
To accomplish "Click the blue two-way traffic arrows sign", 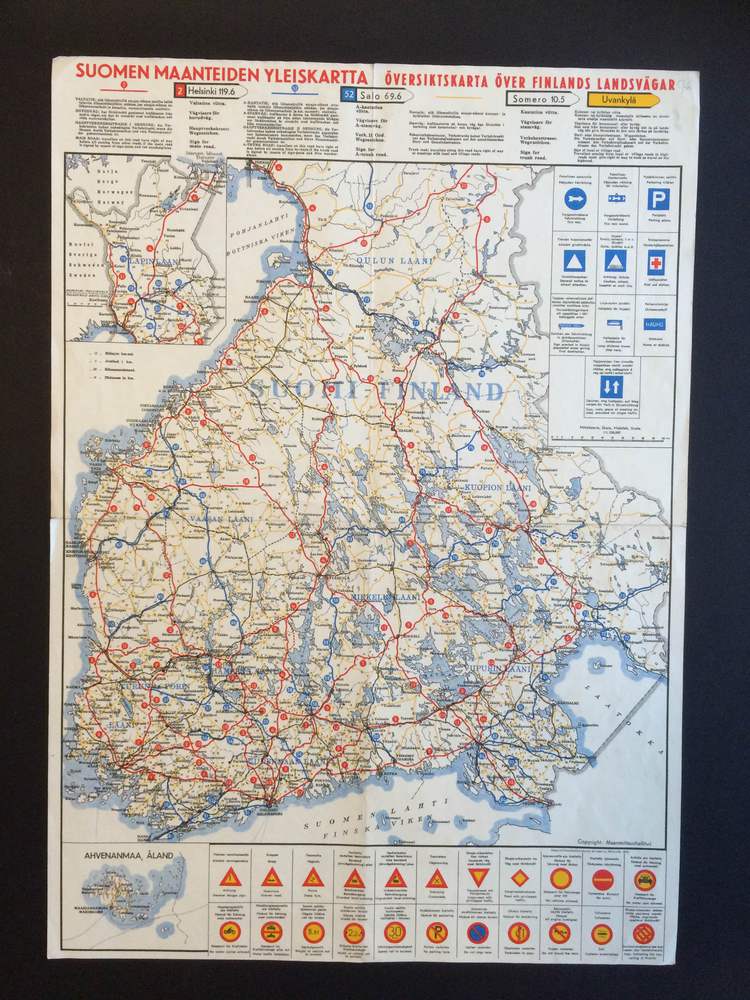I will pos(611,386).
